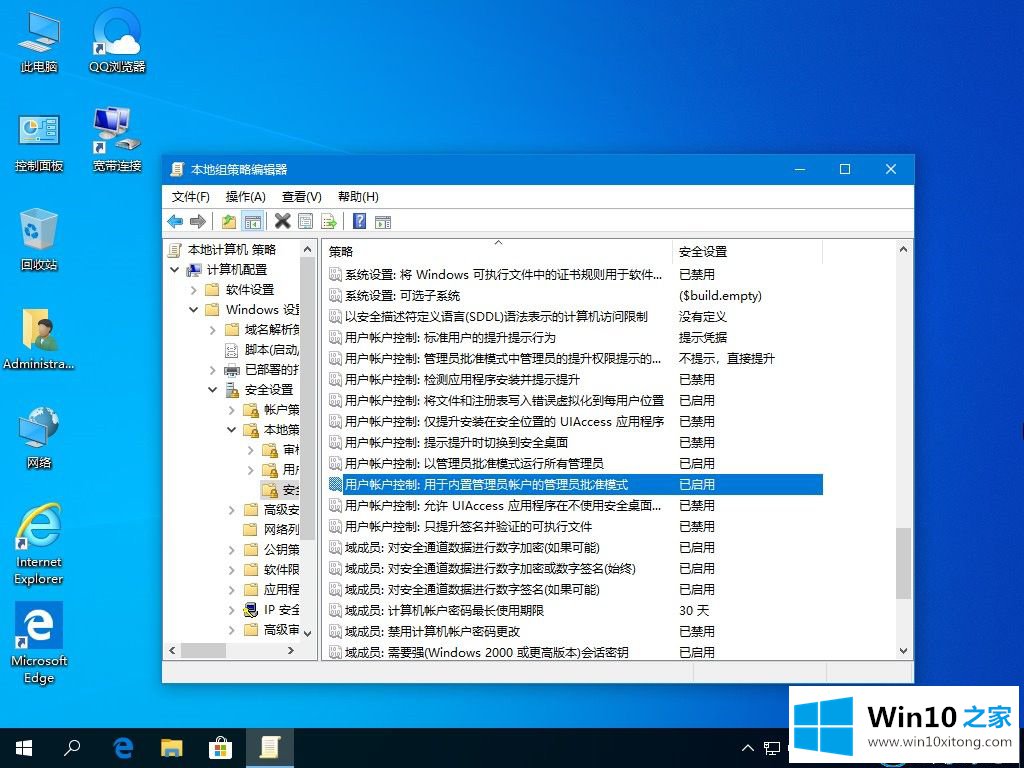Sort by the 策略 column header
The width and height of the screenshot is (1024, 768).
pos(497,251)
